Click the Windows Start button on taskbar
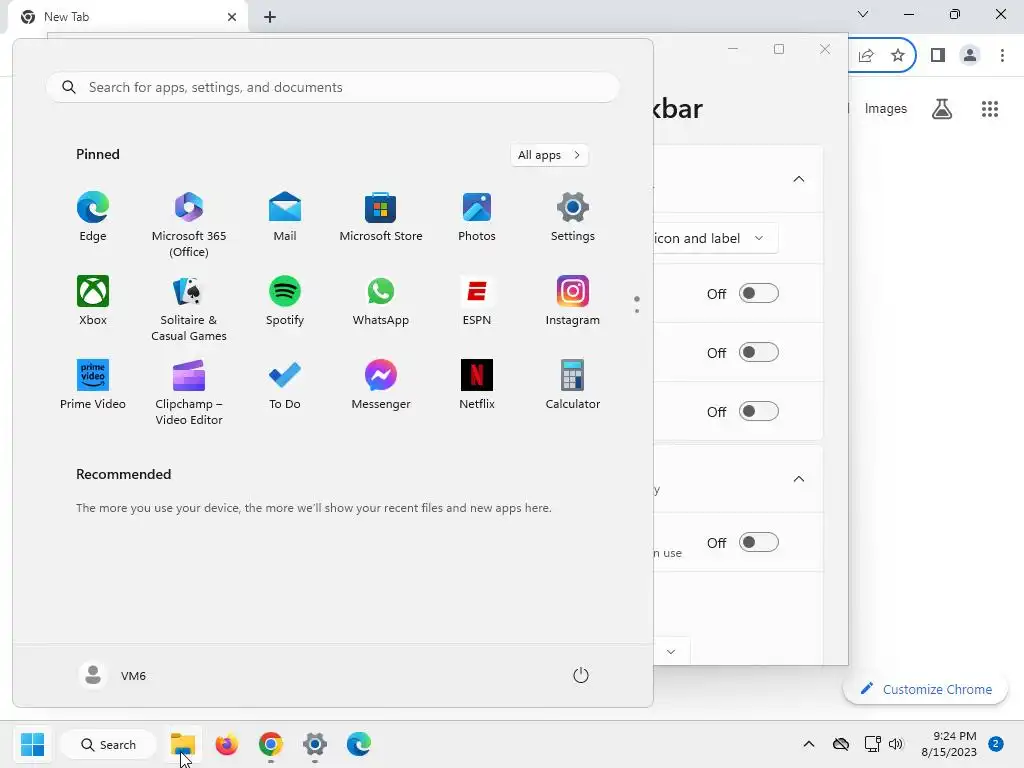1024x768 pixels. (32, 744)
